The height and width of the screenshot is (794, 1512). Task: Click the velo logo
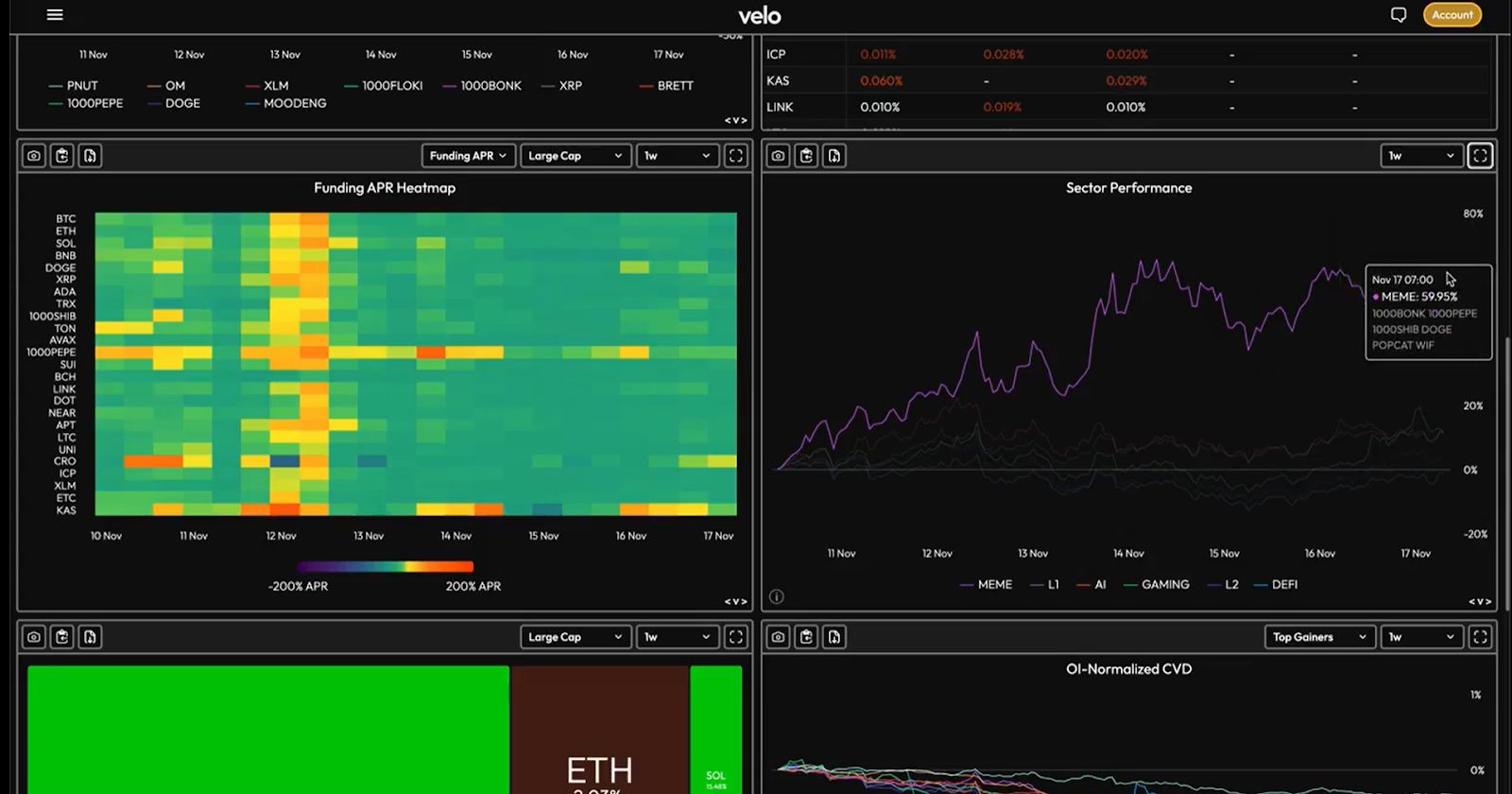point(760,16)
